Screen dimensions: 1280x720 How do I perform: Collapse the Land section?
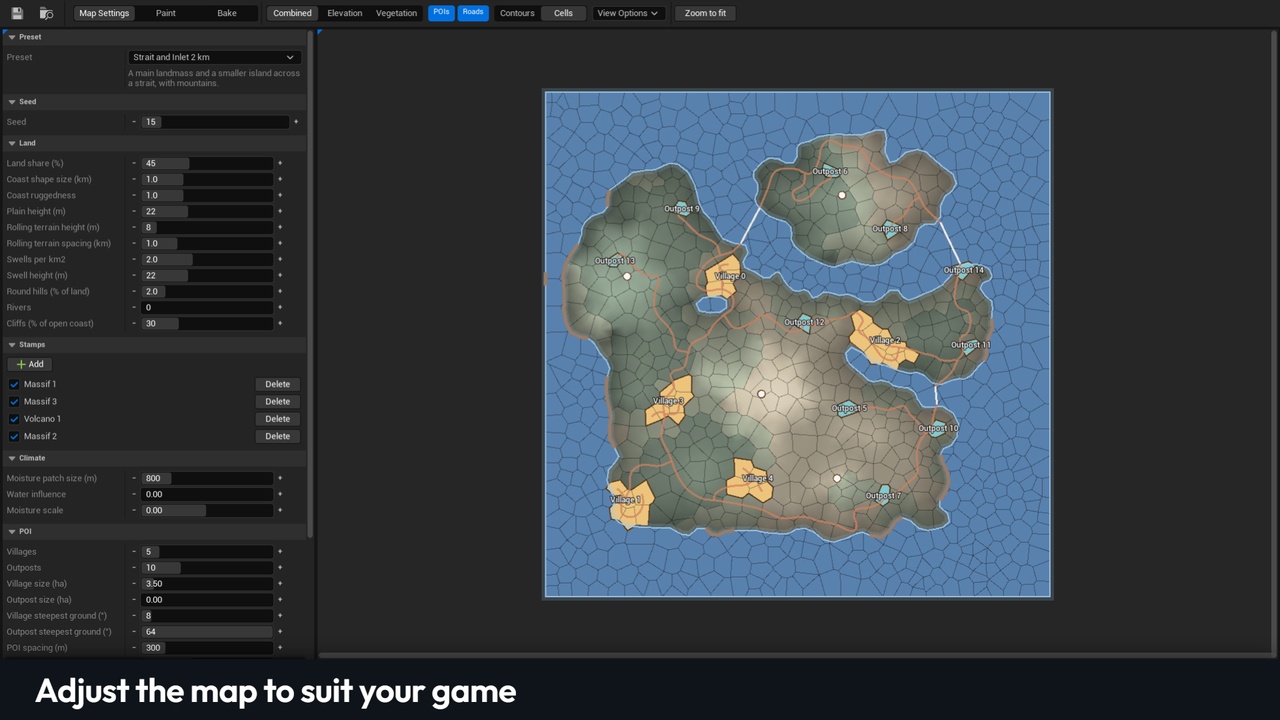pos(12,143)
